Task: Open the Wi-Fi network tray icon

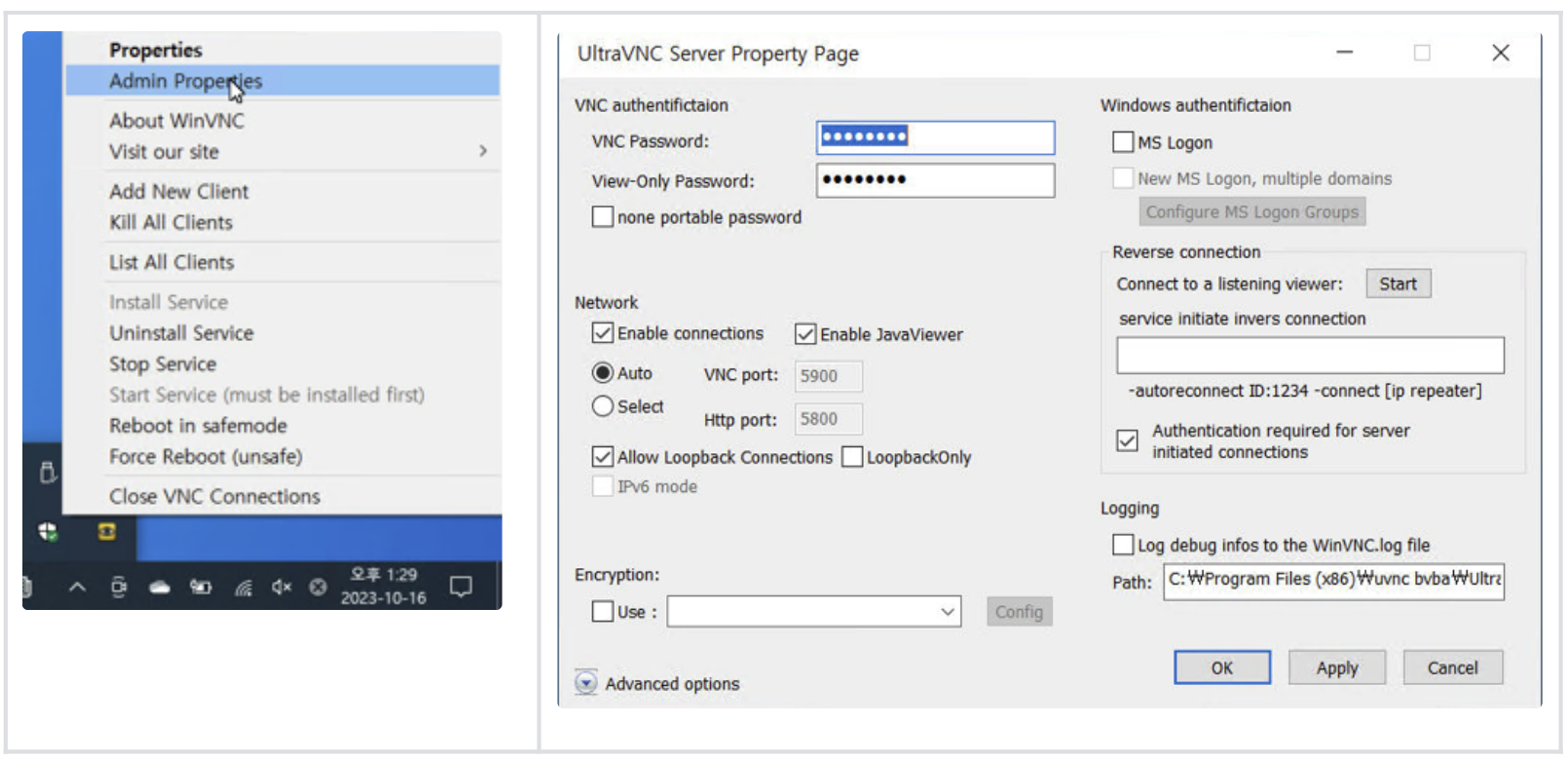Action: 243,587
